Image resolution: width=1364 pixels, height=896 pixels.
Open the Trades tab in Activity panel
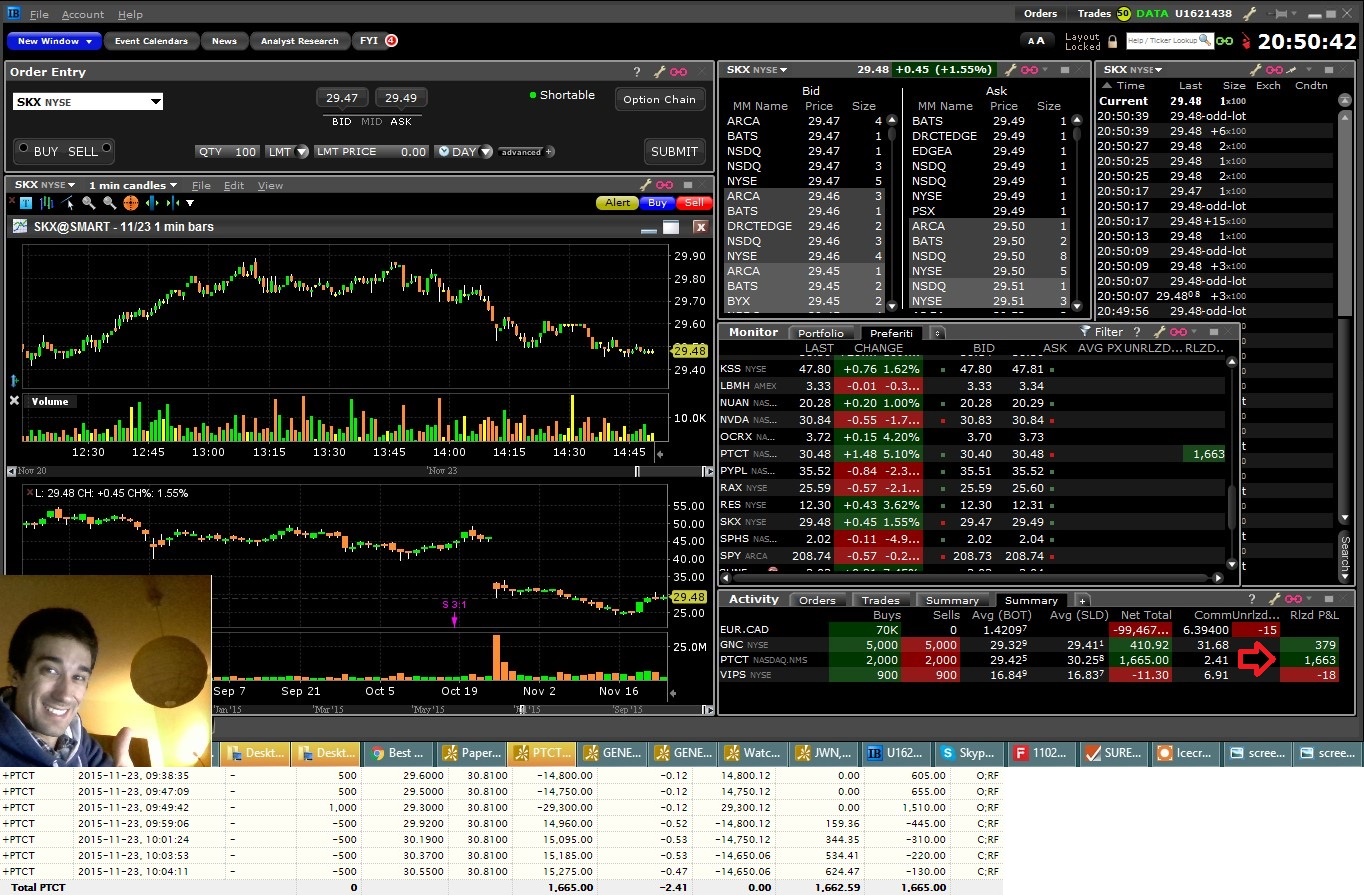tap(880, 600)
